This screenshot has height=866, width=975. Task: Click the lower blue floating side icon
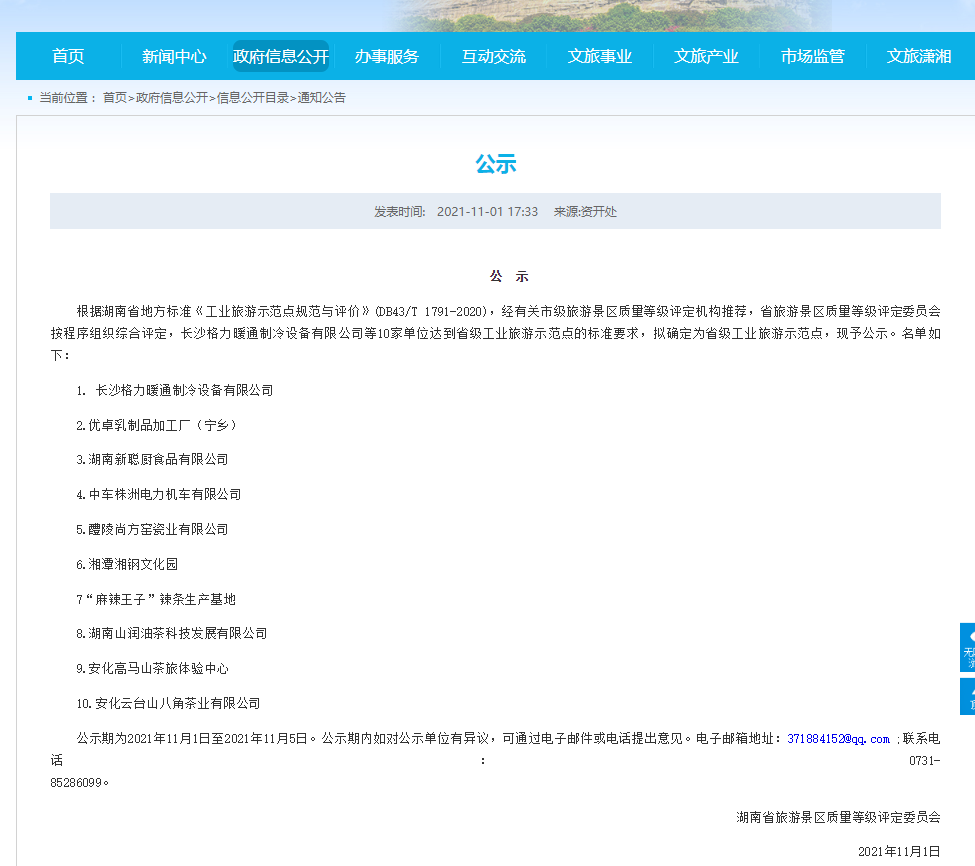[968, 696]
